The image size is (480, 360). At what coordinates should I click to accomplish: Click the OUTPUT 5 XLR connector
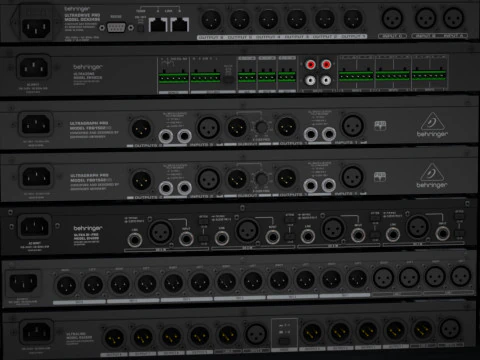click(x=240, y=20)
